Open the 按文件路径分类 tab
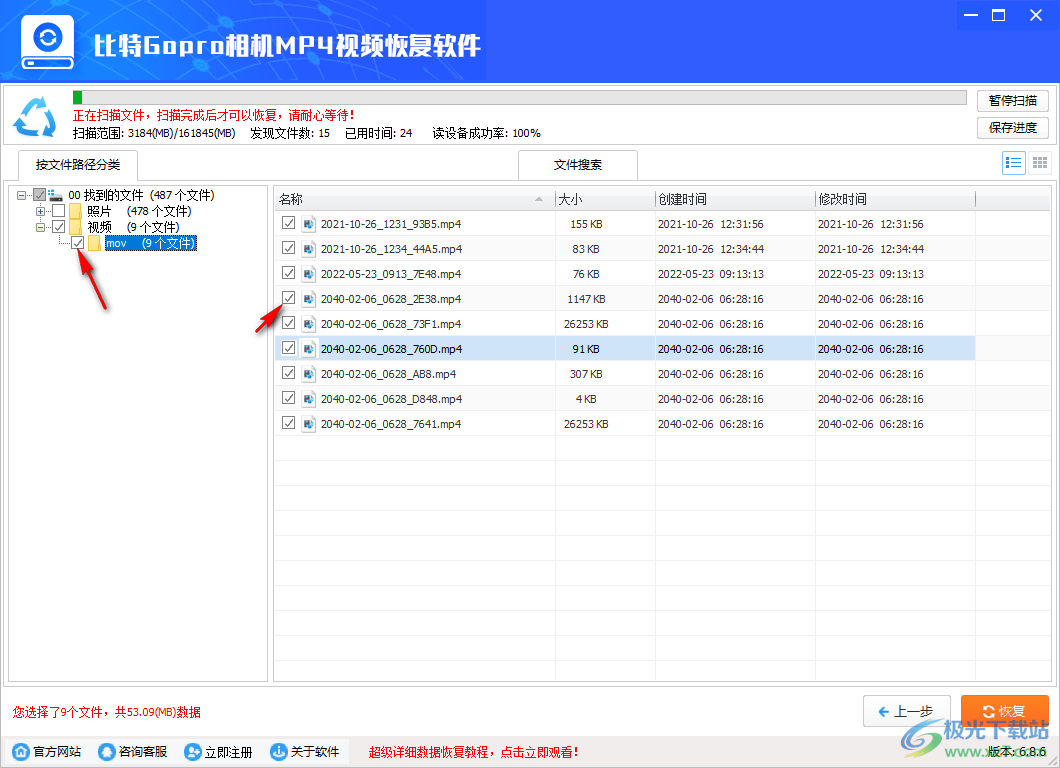This screenshot has height=768, width=1060. [78, 165]
